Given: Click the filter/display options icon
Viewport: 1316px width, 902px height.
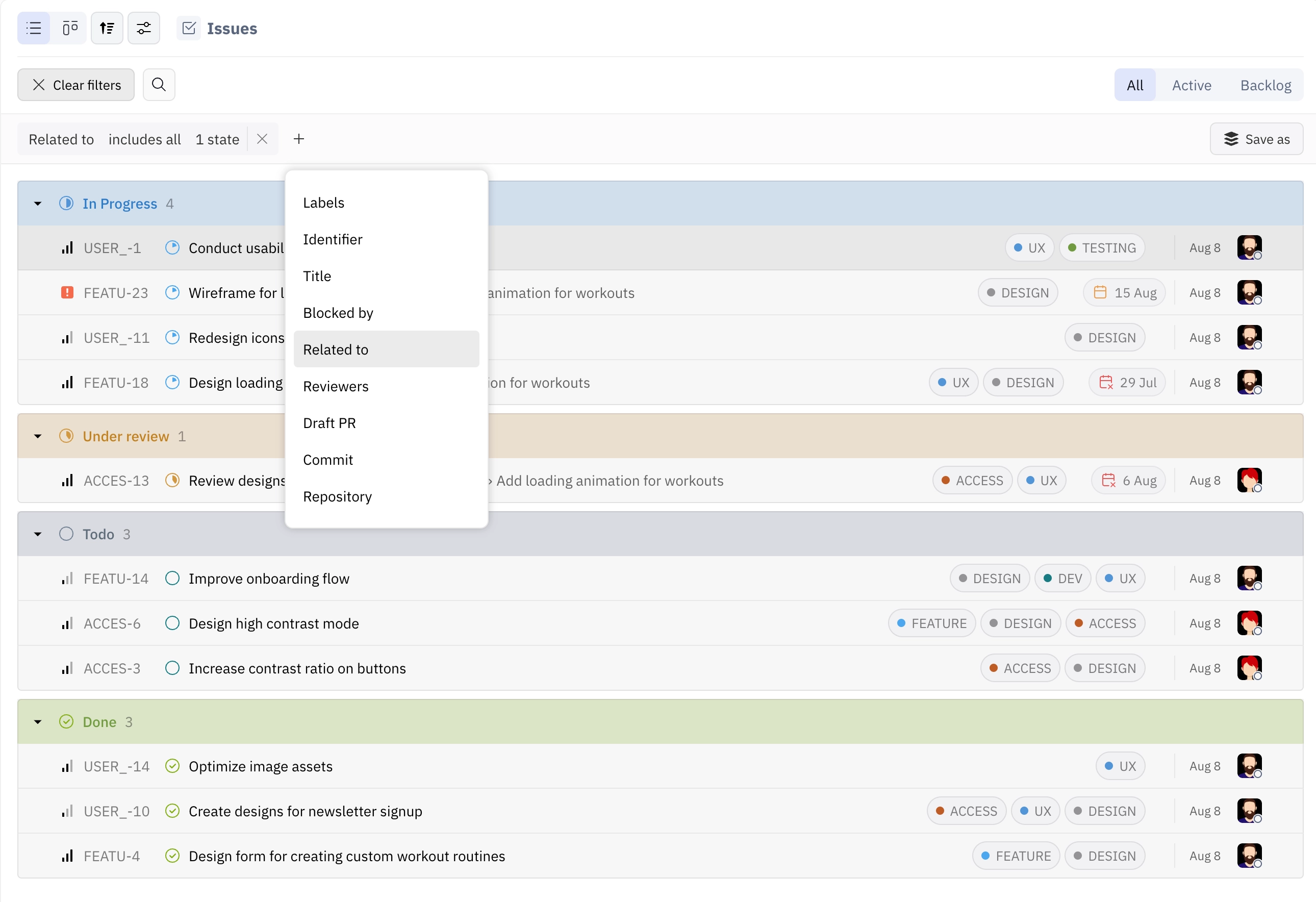Looking at the screenshot, I should 143,28.
